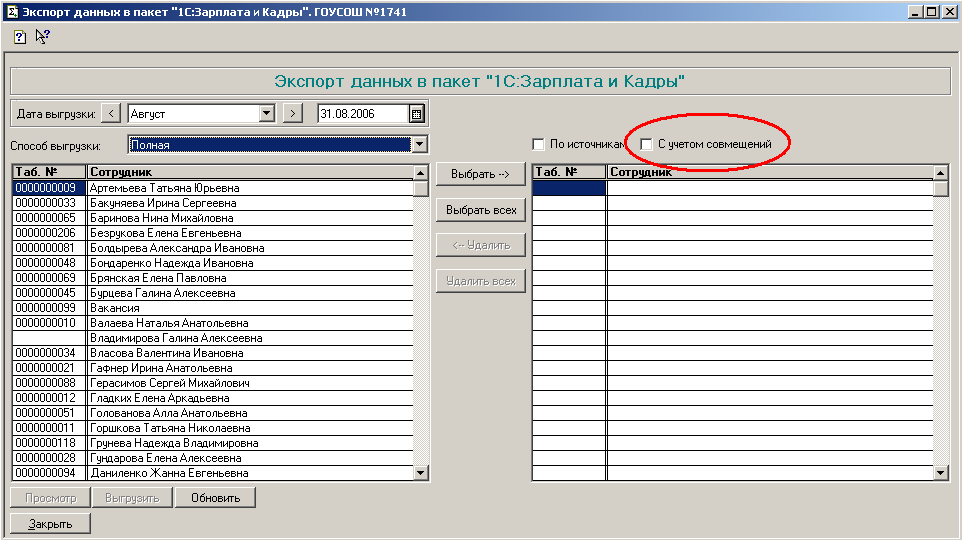
Task: Click tab number cell 0000000206
Action: [x=49, y=233]
